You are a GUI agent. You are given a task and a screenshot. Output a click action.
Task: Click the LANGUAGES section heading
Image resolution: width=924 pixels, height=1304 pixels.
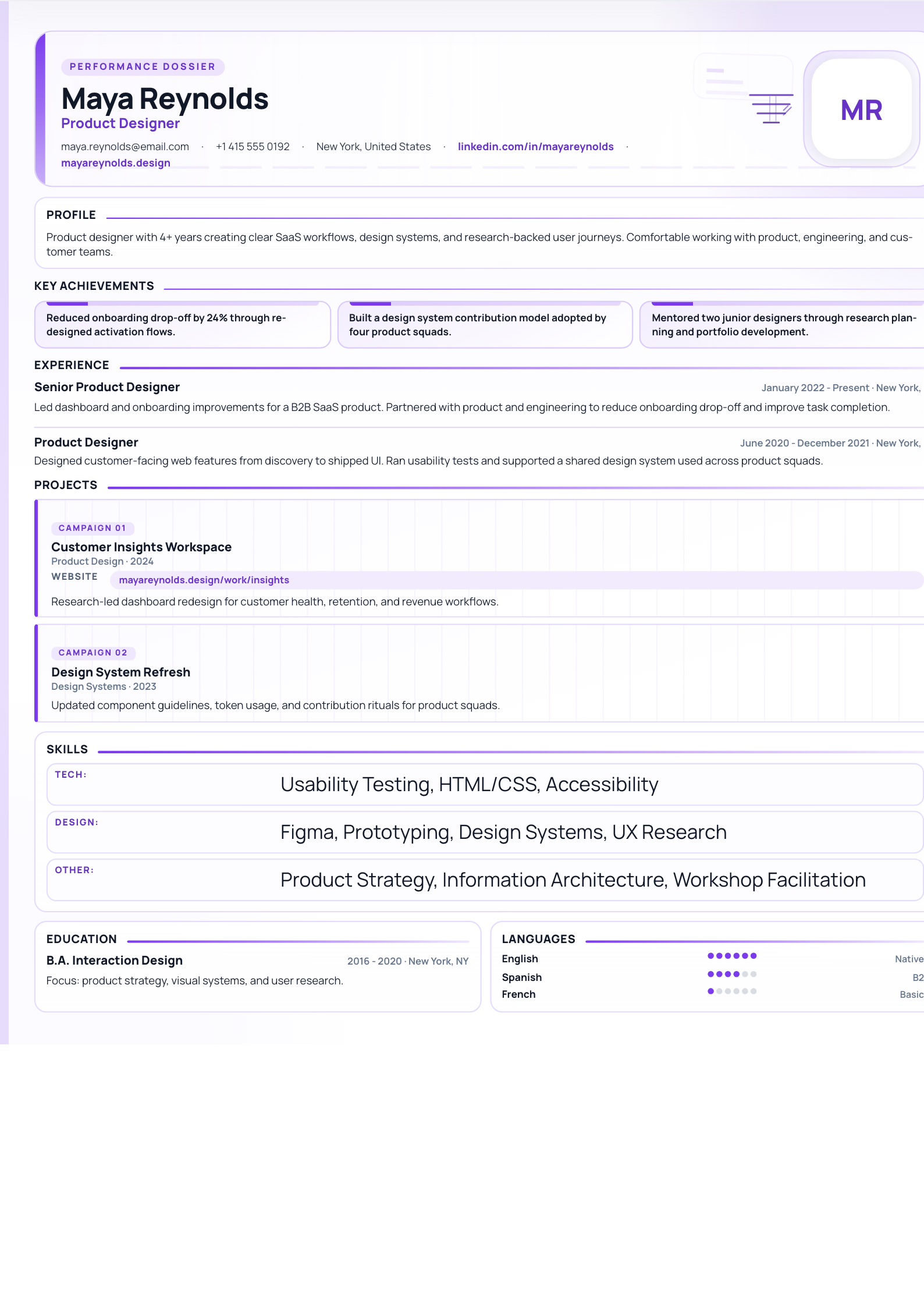coord(538,939)
